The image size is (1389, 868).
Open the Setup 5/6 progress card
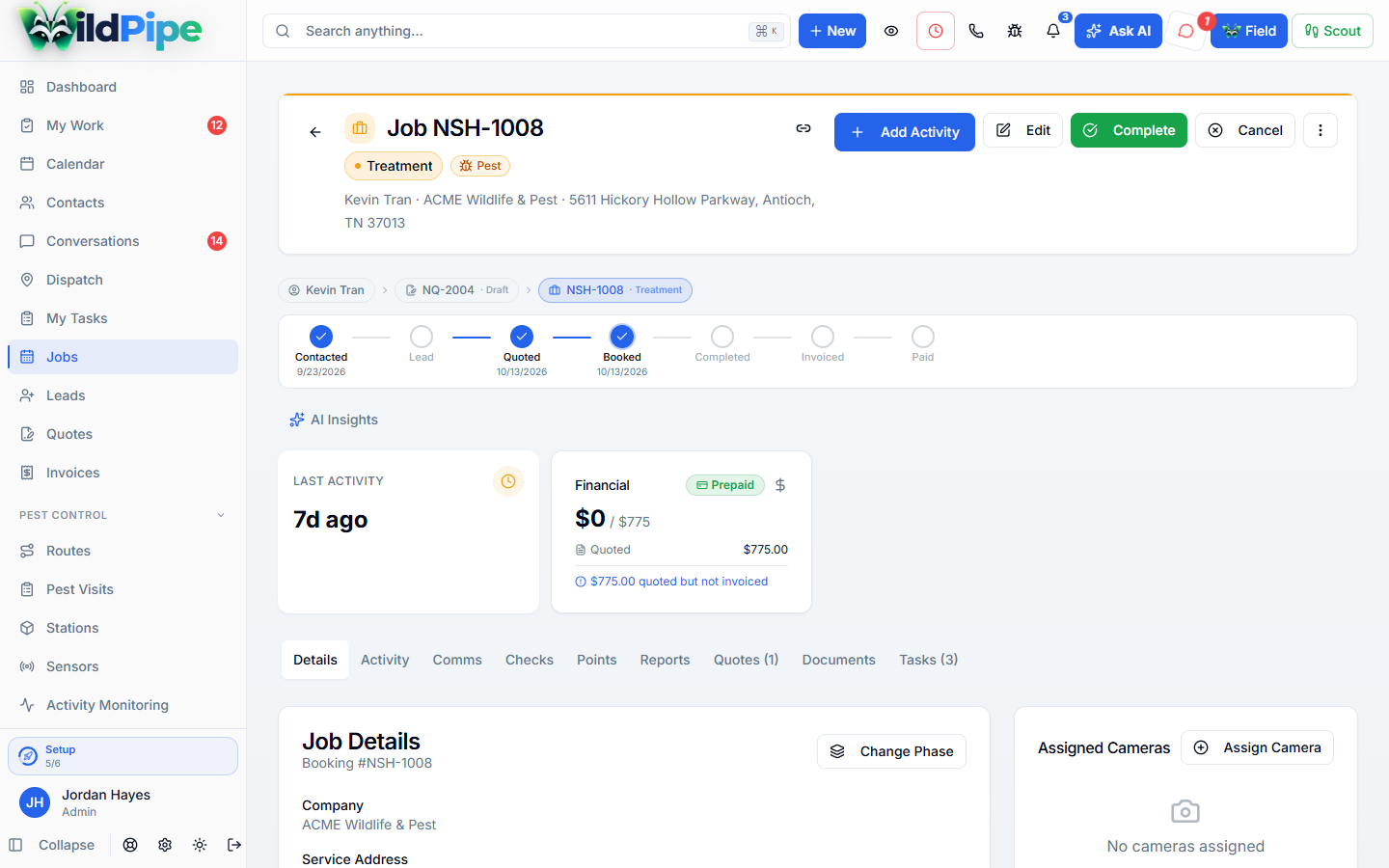[x=123, y=756]
